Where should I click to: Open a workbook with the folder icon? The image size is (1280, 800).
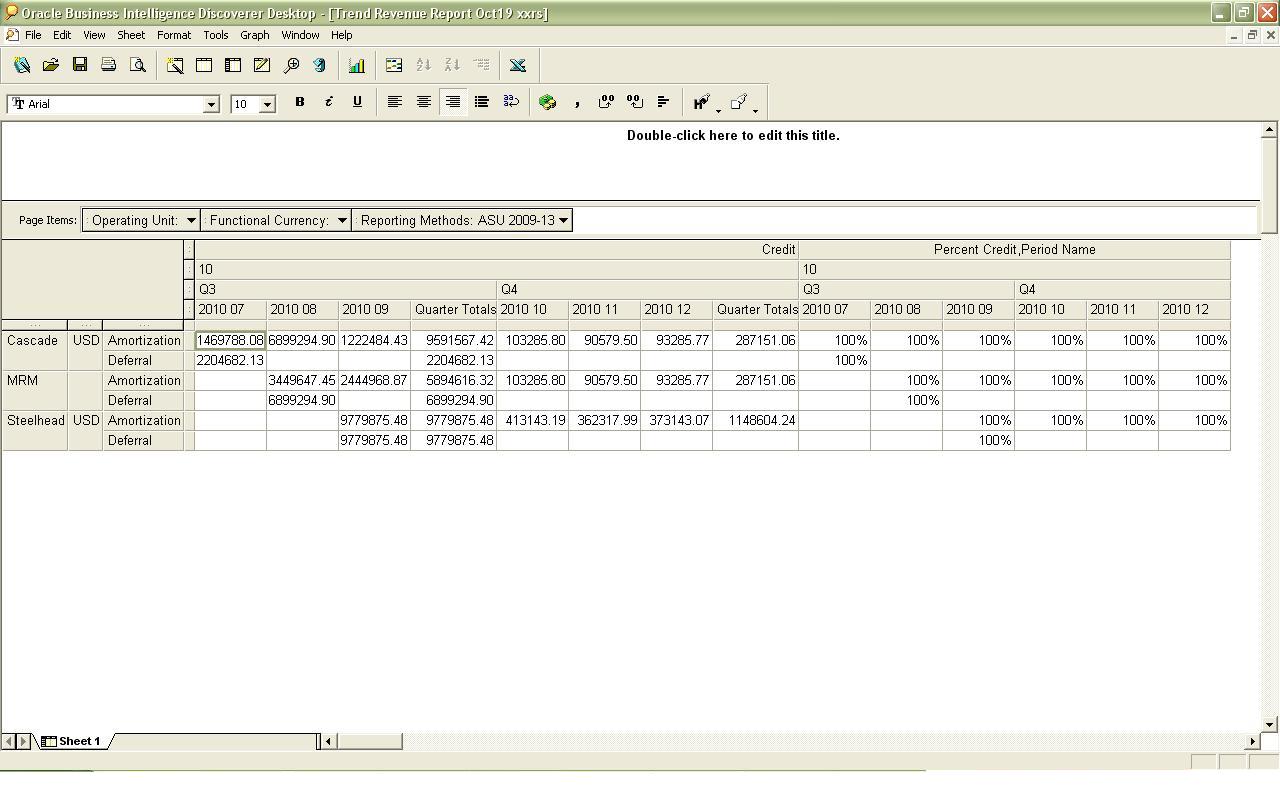coord(51,65)
